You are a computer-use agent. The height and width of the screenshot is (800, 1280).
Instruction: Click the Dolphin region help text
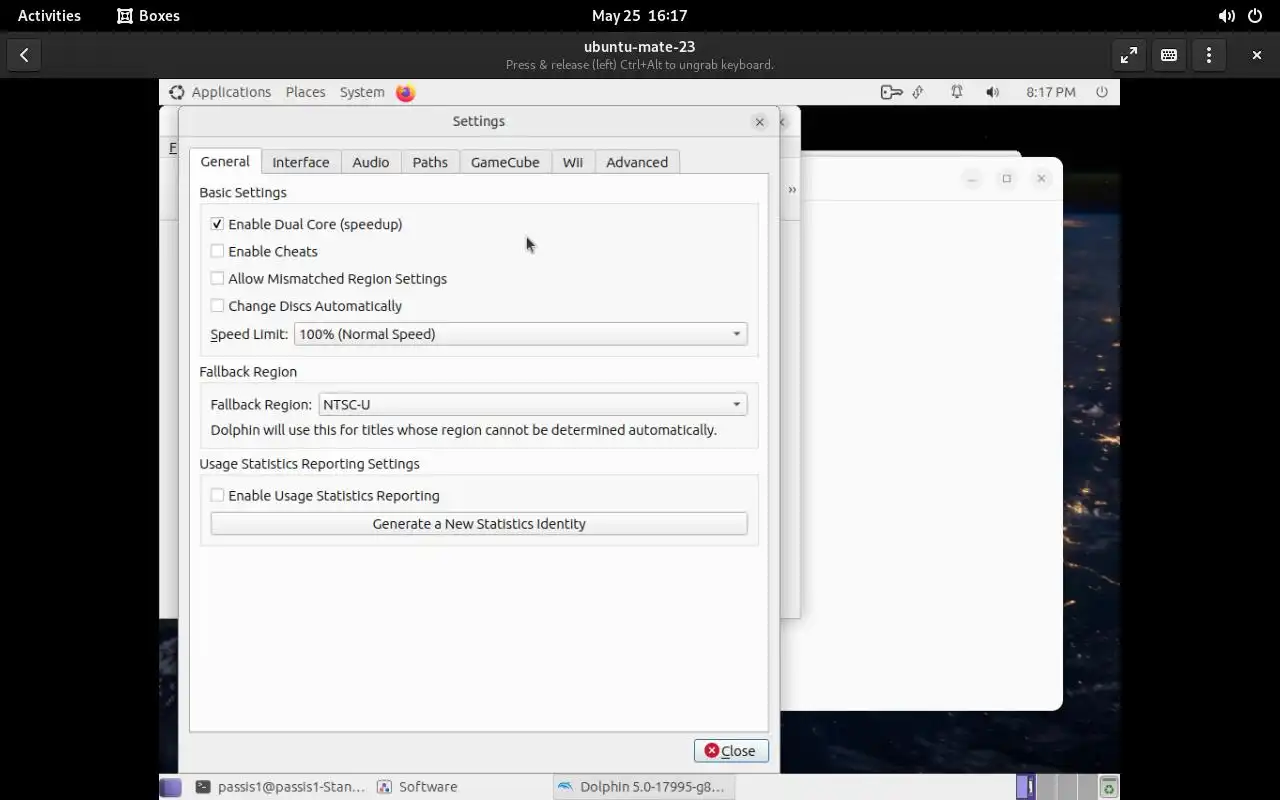tap(463, 430)
